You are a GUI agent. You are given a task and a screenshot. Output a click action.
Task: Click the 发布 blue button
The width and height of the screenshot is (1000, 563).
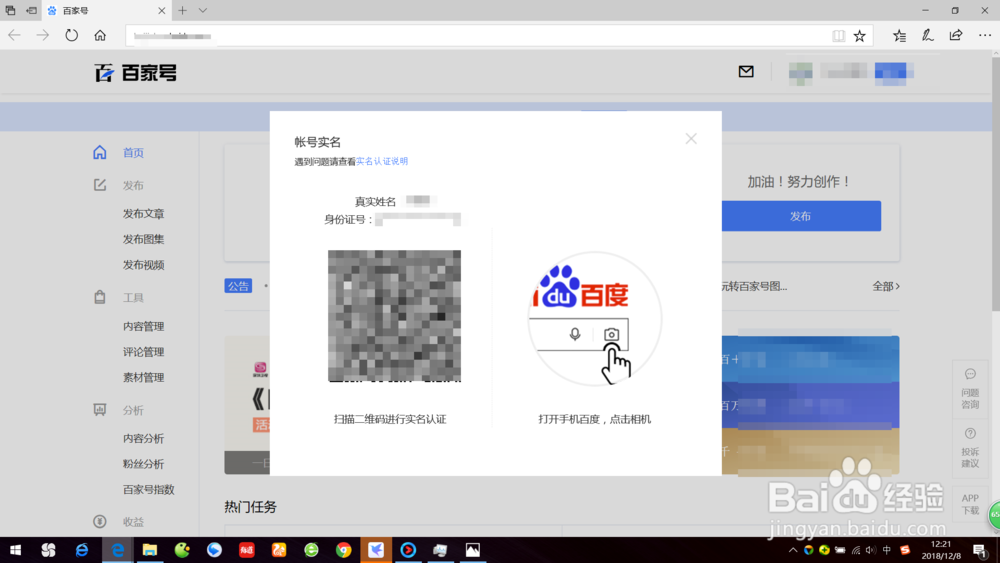click(x=801, y=216)
